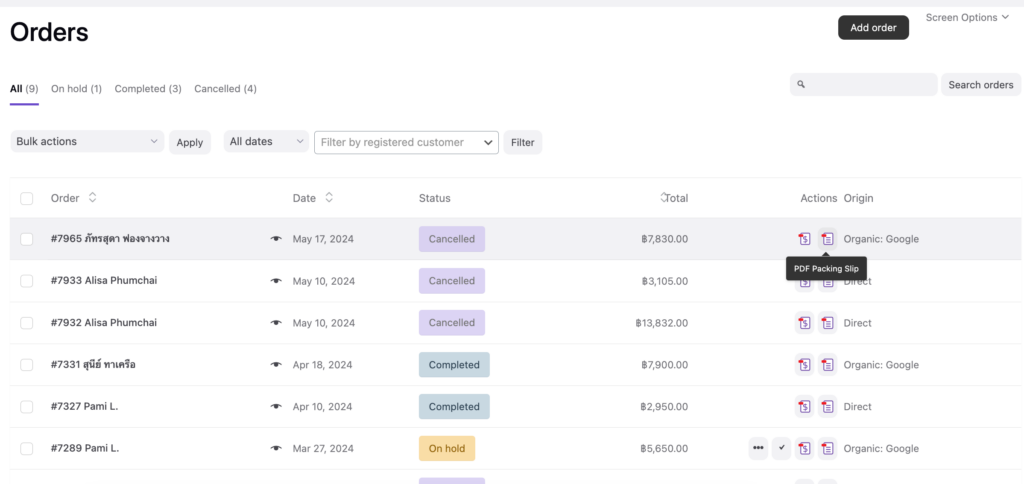
Task: Click the three-dots processing icon on order #7289
Action: click(758, 449)
